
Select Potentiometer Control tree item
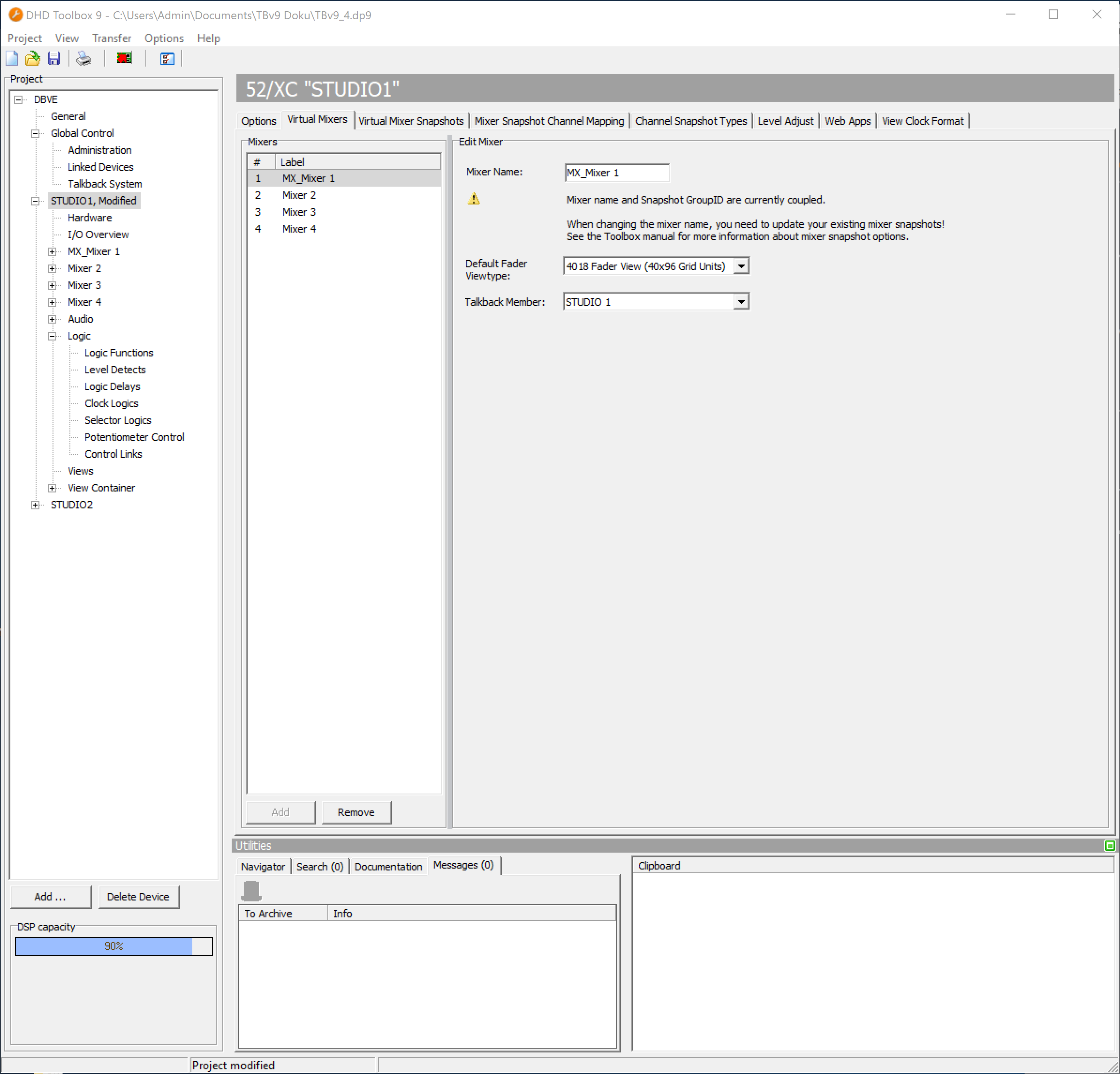(x=134, y=437)
